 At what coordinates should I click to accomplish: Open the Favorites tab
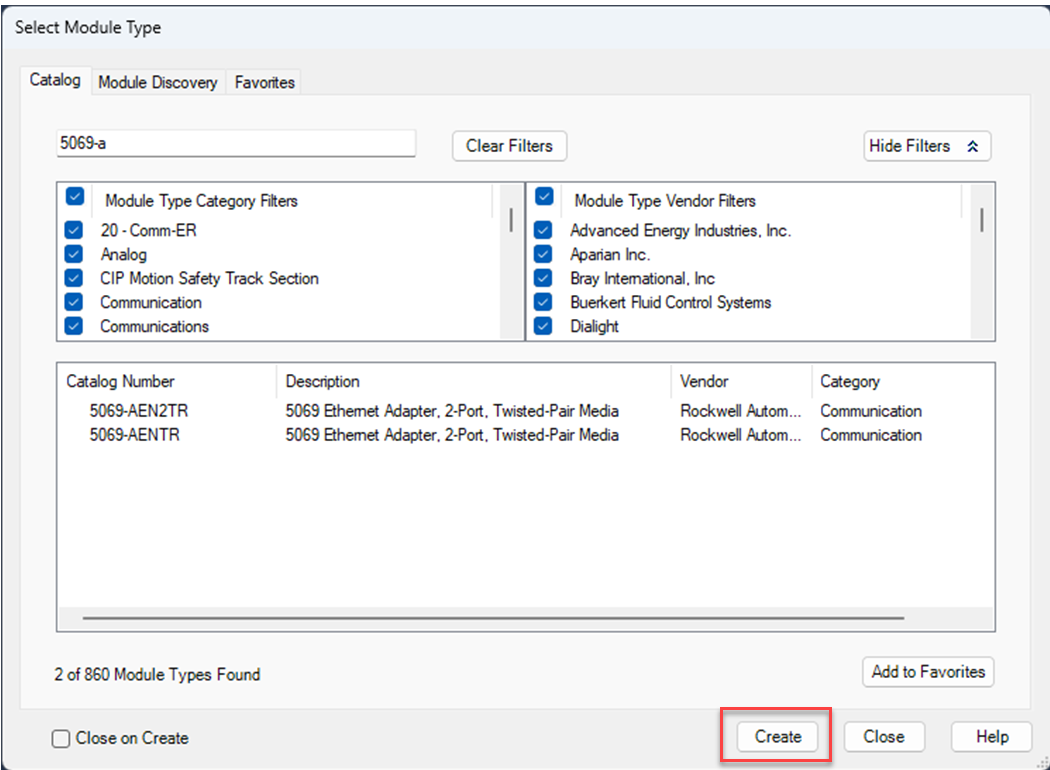265,82
